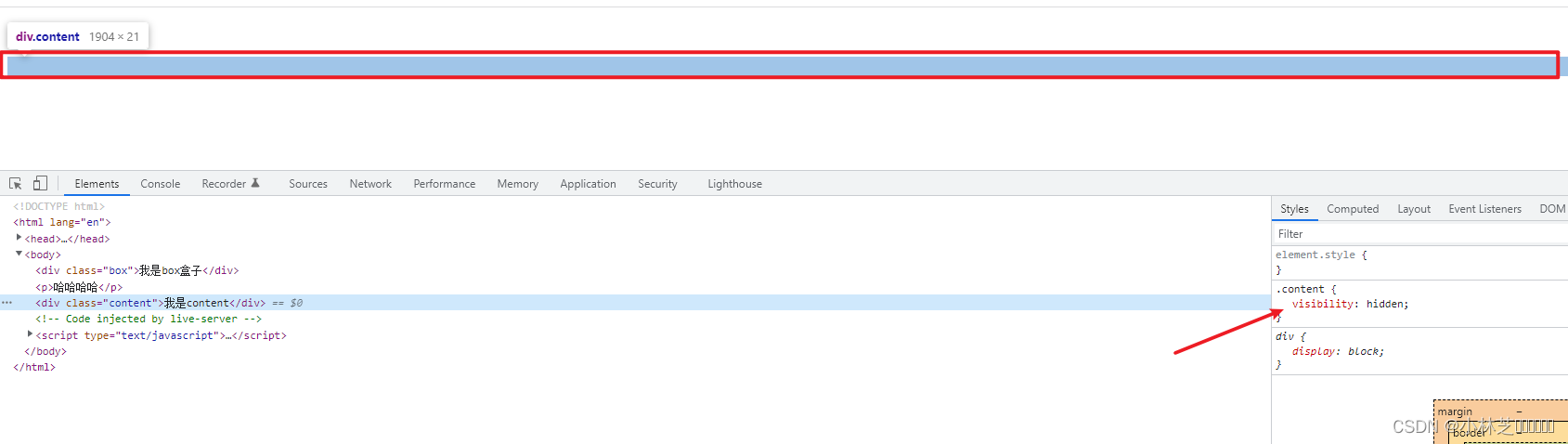
Task: Click the div selector in user agent styles
Action: click(1285, 336)
